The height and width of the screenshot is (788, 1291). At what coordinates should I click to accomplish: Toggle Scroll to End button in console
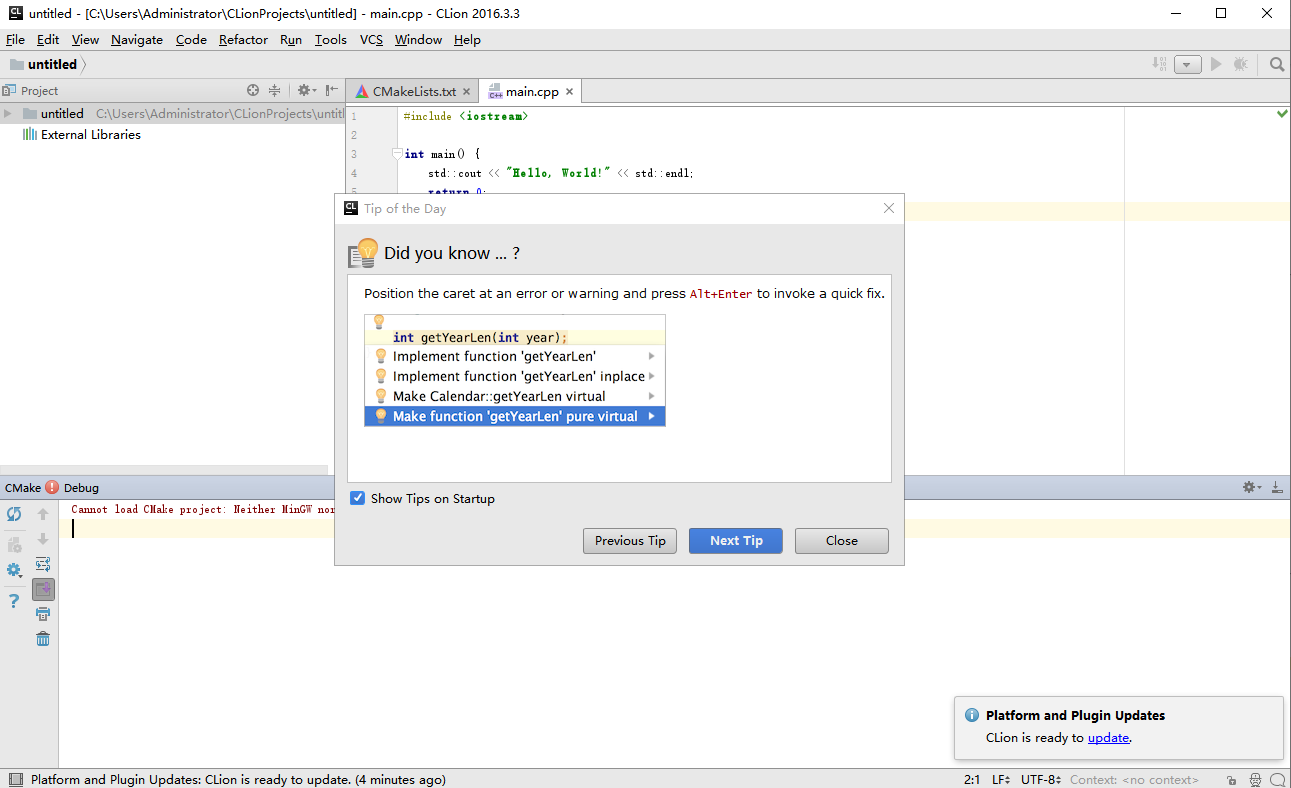pos(43,589)
